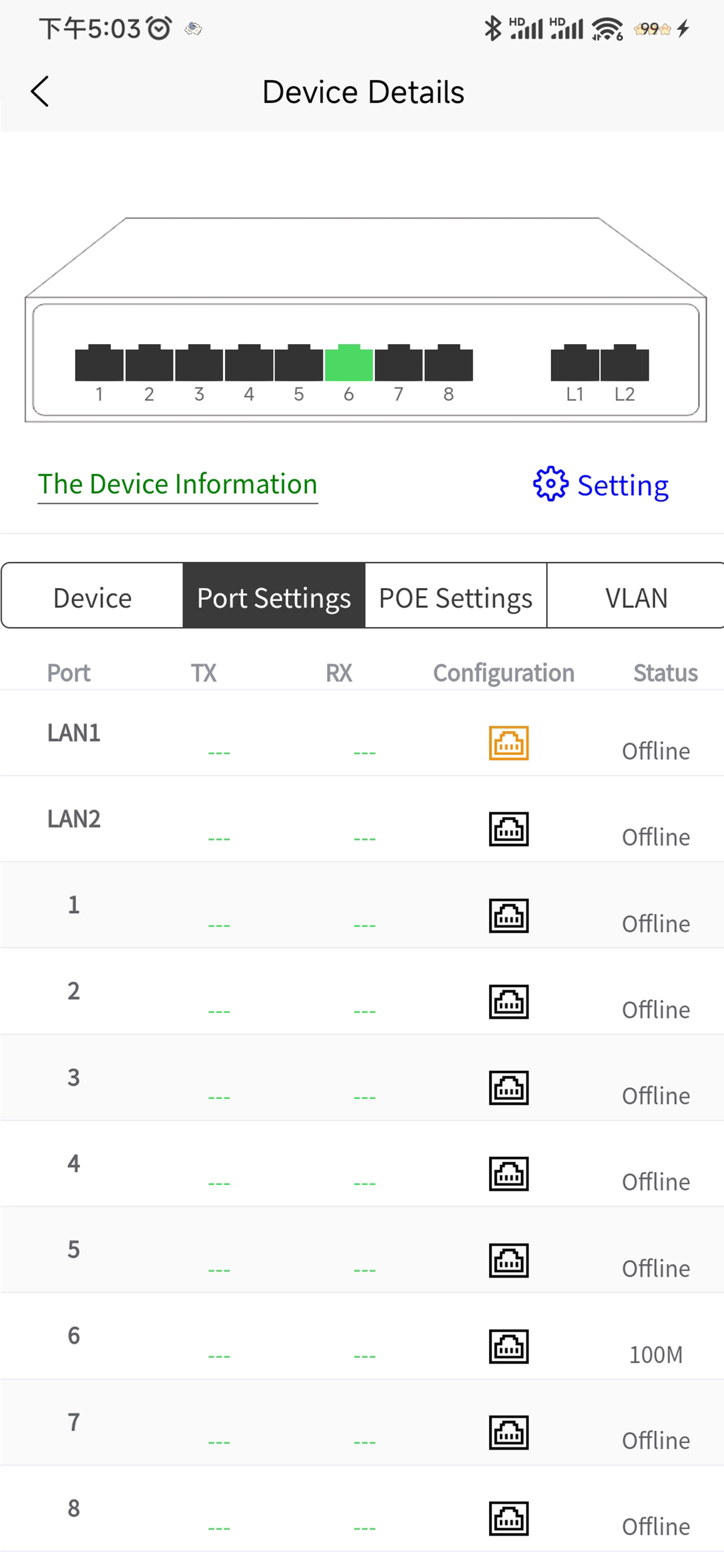The width and height of the screenshot is (724, 1568).
Task: Switch to the VLAN tab
Action: click(x=636, y=598)
